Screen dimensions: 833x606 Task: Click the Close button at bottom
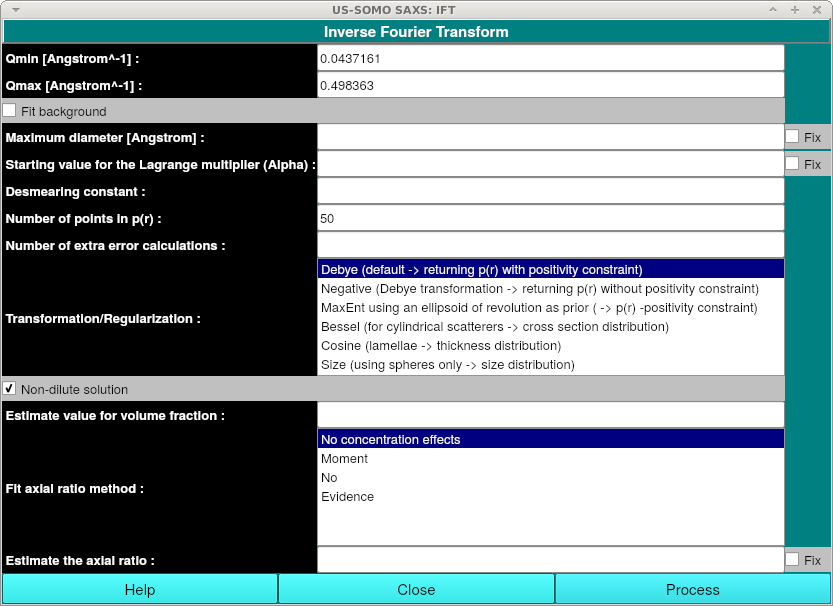click(416, 590)
